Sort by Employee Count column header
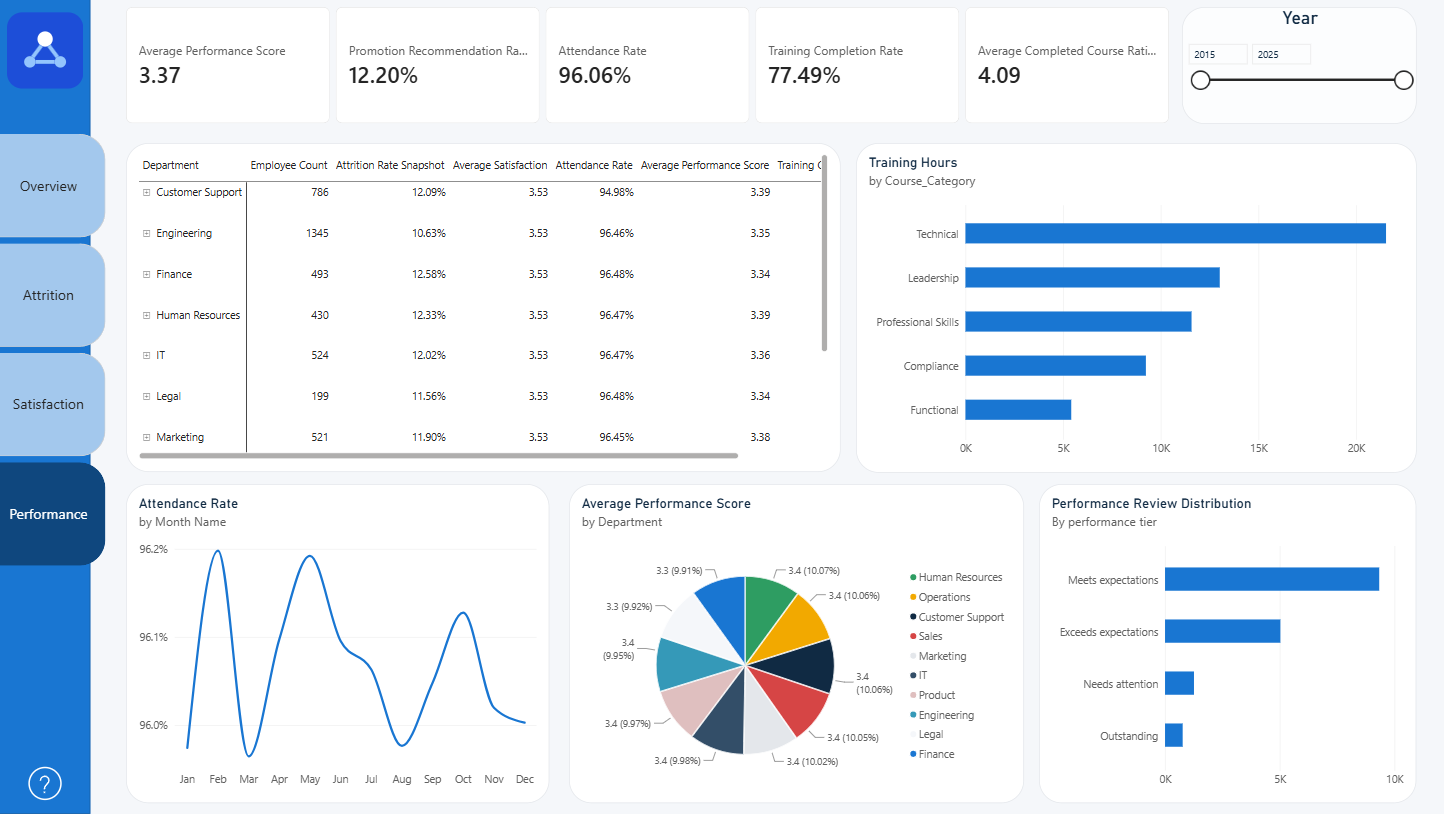The width and height of the screenshot is (1444, 814). (x=289, y=165)
